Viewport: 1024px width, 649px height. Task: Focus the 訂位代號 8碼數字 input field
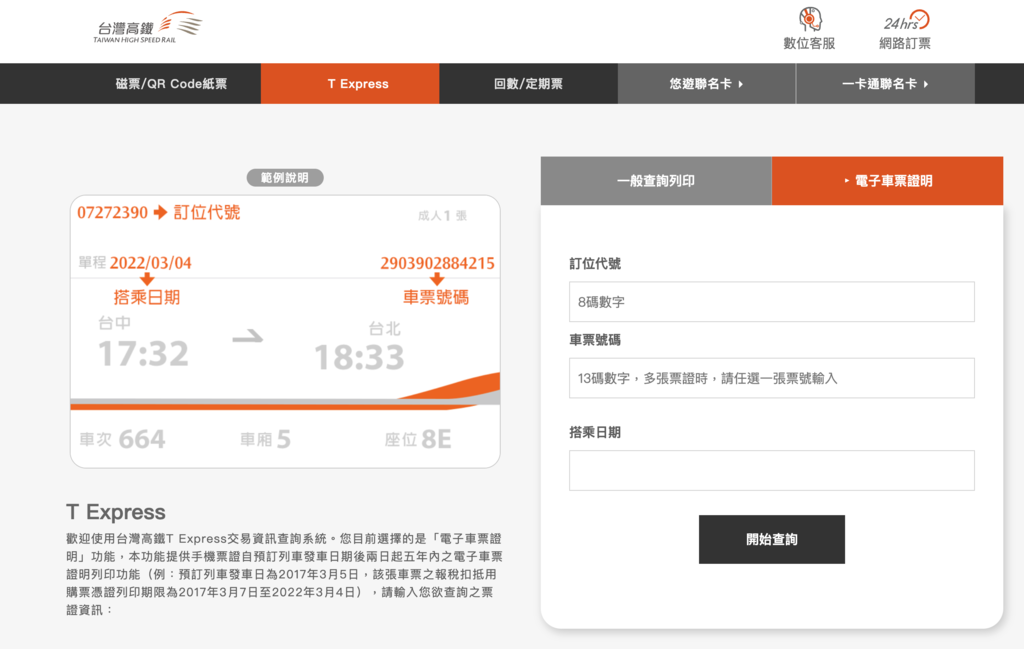772,302
